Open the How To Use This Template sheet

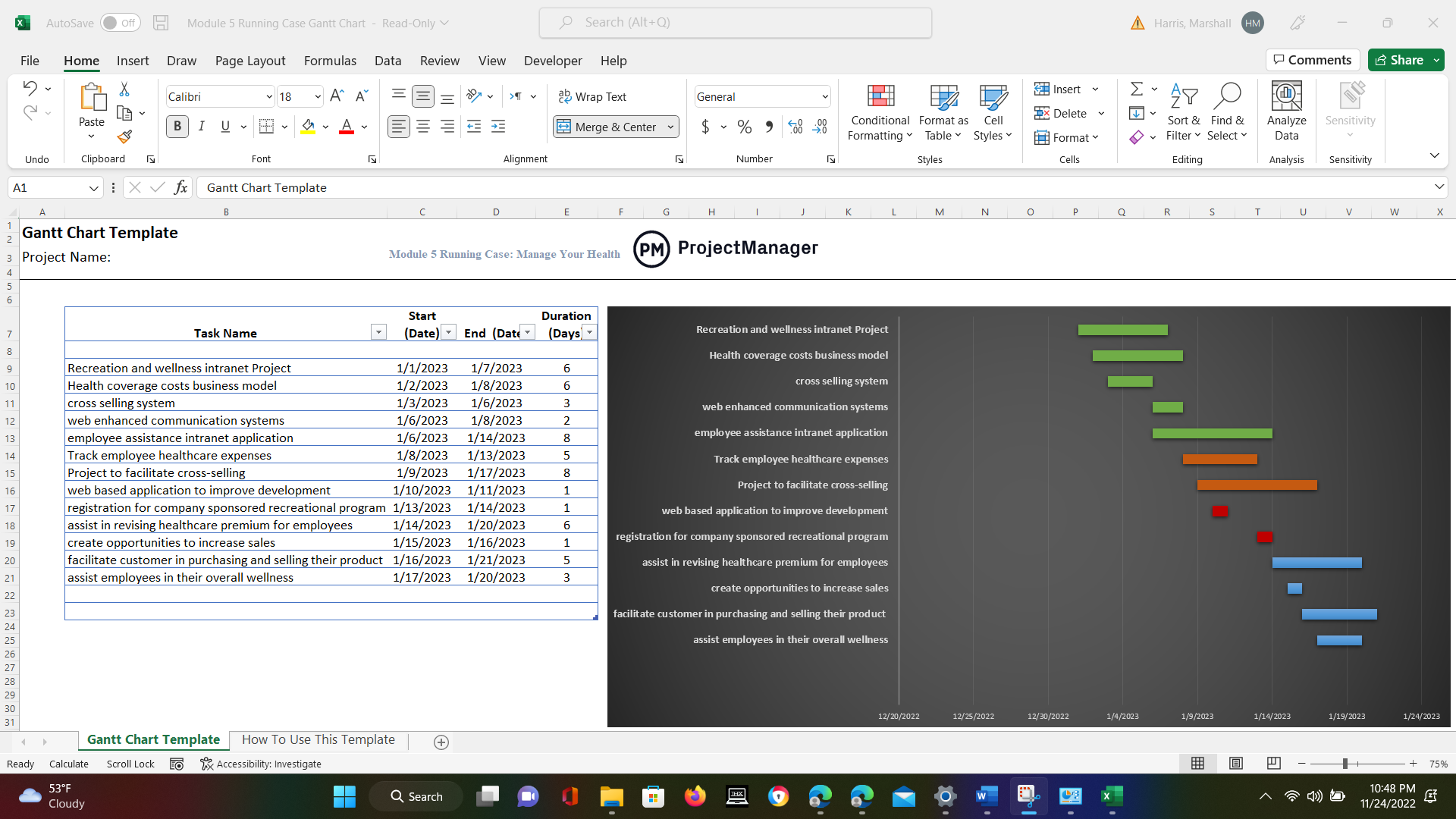click(318, 739)
